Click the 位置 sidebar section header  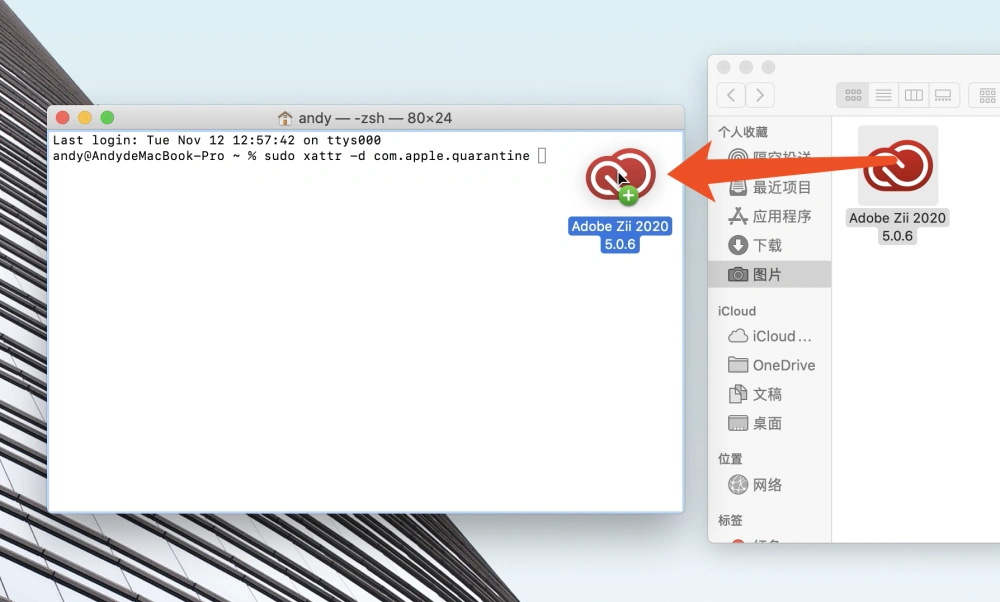730,459
